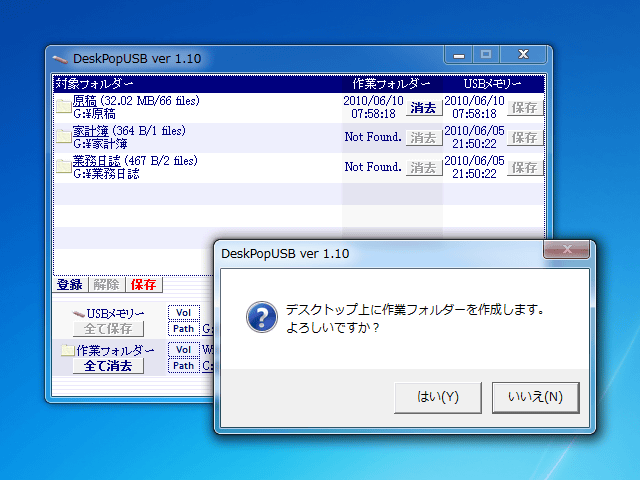Click USB timestamp 07:58:18 in 原稿 row
Viewport: 640px width, 480px height.
(474, 113)
